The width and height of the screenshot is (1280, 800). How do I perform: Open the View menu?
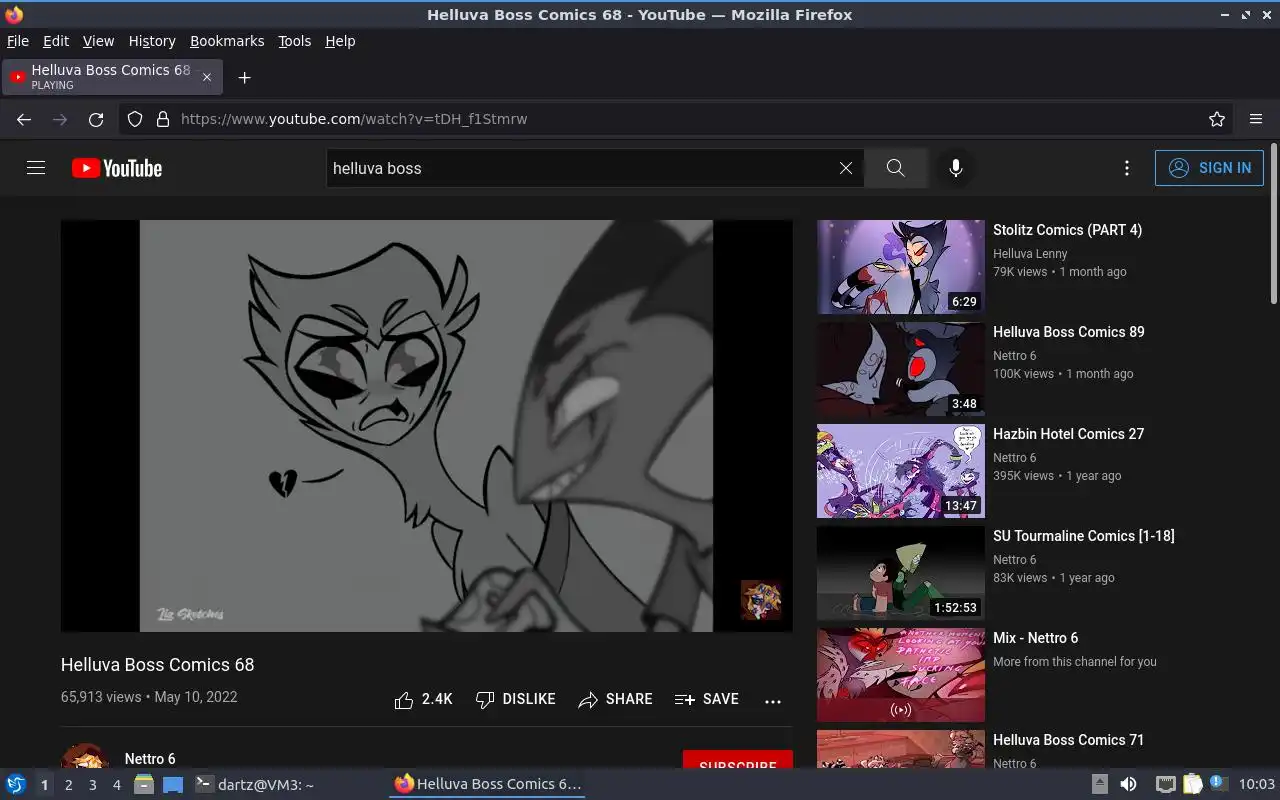point(98,41)
